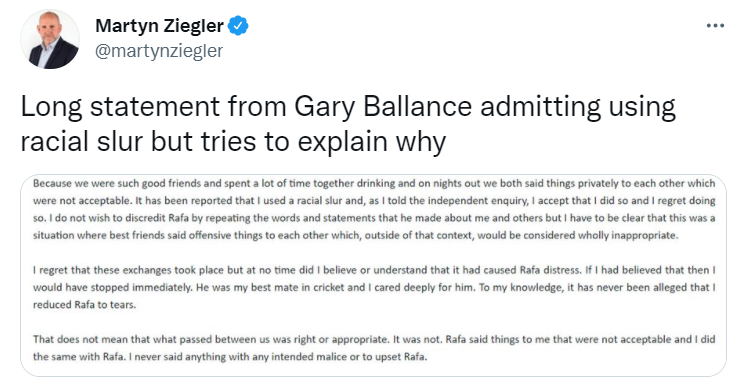Click the blue verified checkmark badge
Image resolution: width=744 pixels, height=387 pixels.
pyautogui.click(x=238, y=26)
